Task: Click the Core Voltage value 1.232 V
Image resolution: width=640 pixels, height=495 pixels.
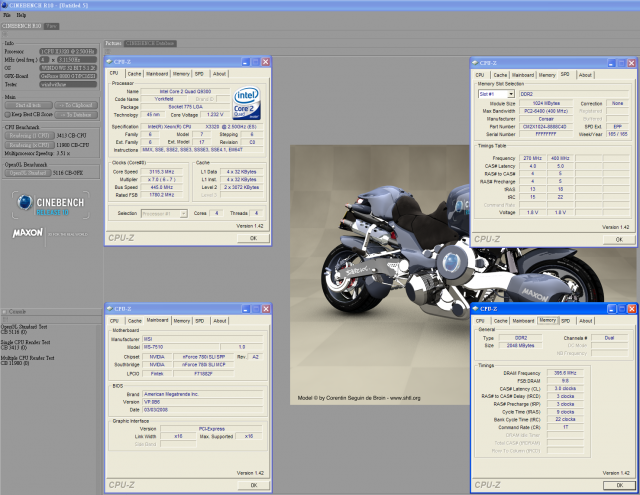Action: (215, 115)
